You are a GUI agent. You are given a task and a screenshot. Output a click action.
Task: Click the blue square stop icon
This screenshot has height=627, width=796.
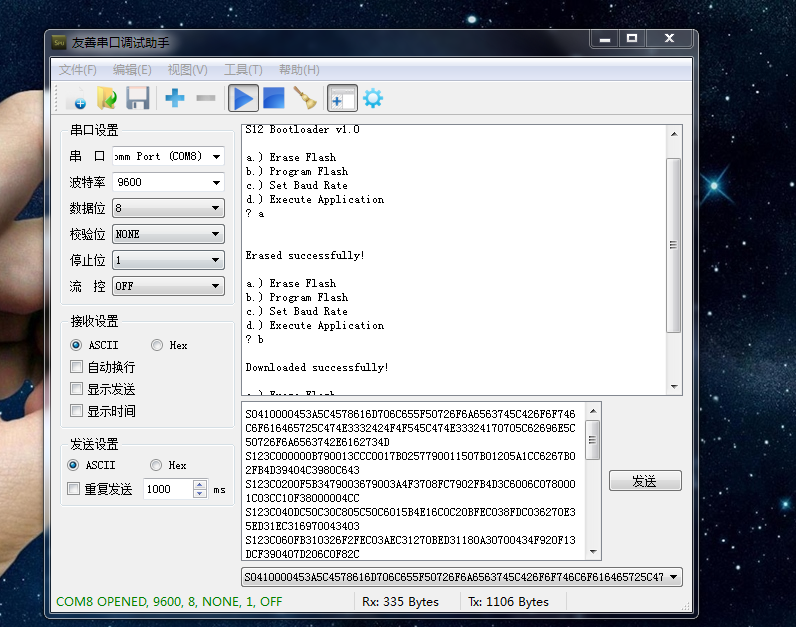[274, 98]
